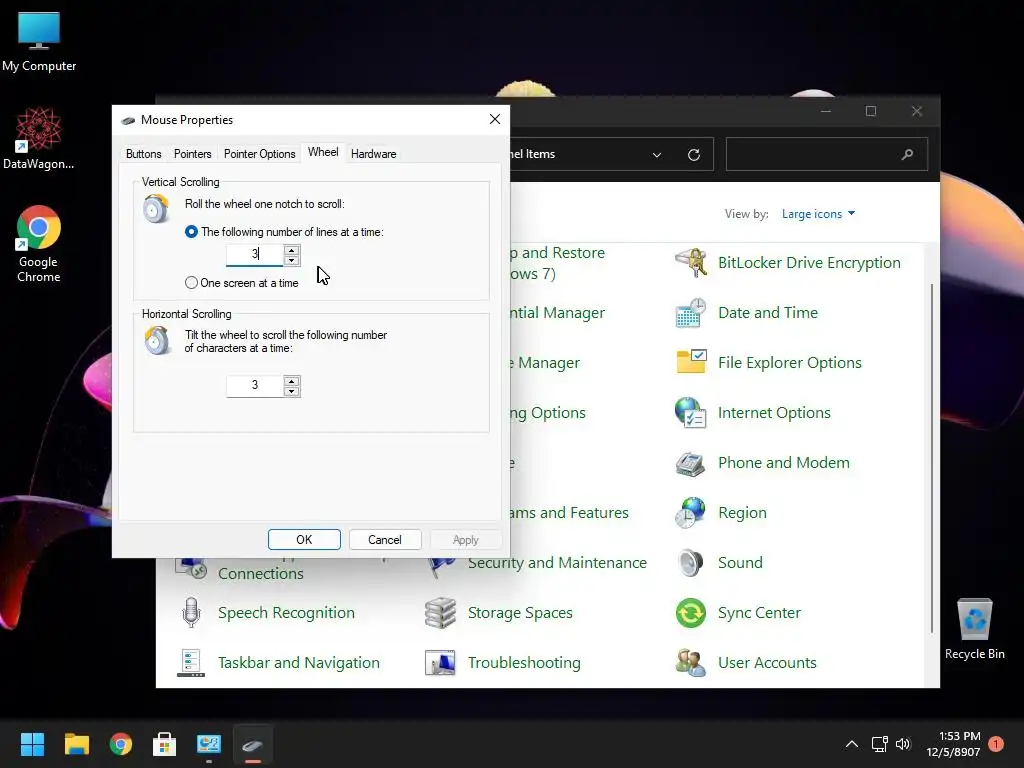The image size is (1024, 768).
Task: Open BitLocker Drive Encryption icon
Action: coord(691,263)
